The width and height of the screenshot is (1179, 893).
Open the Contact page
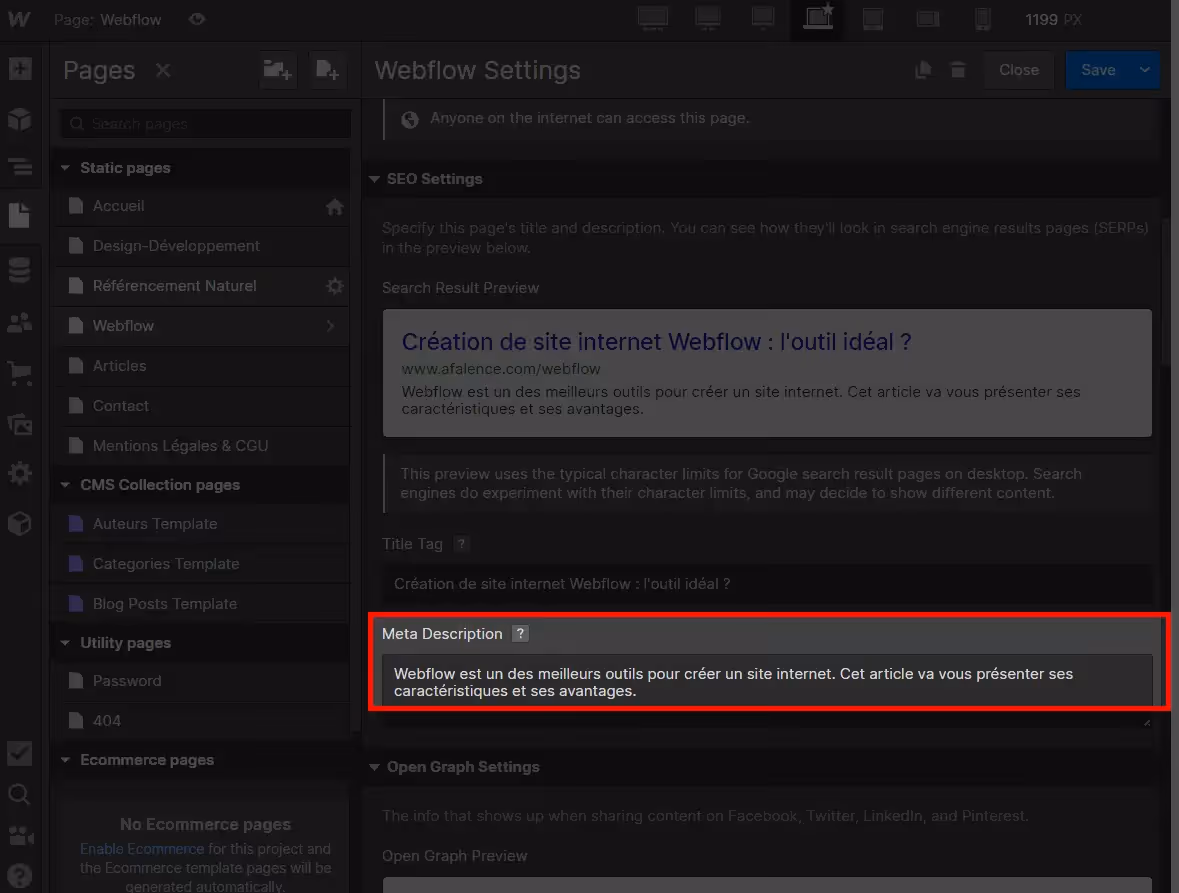[x=203, y=406]
